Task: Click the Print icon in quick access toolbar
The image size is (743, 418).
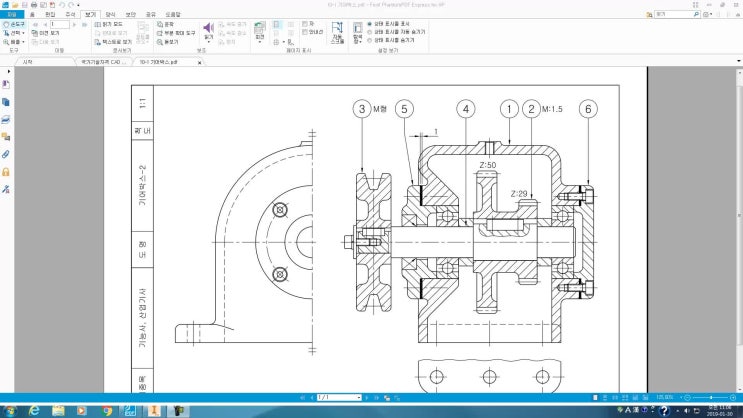Action: coord(34,5)
